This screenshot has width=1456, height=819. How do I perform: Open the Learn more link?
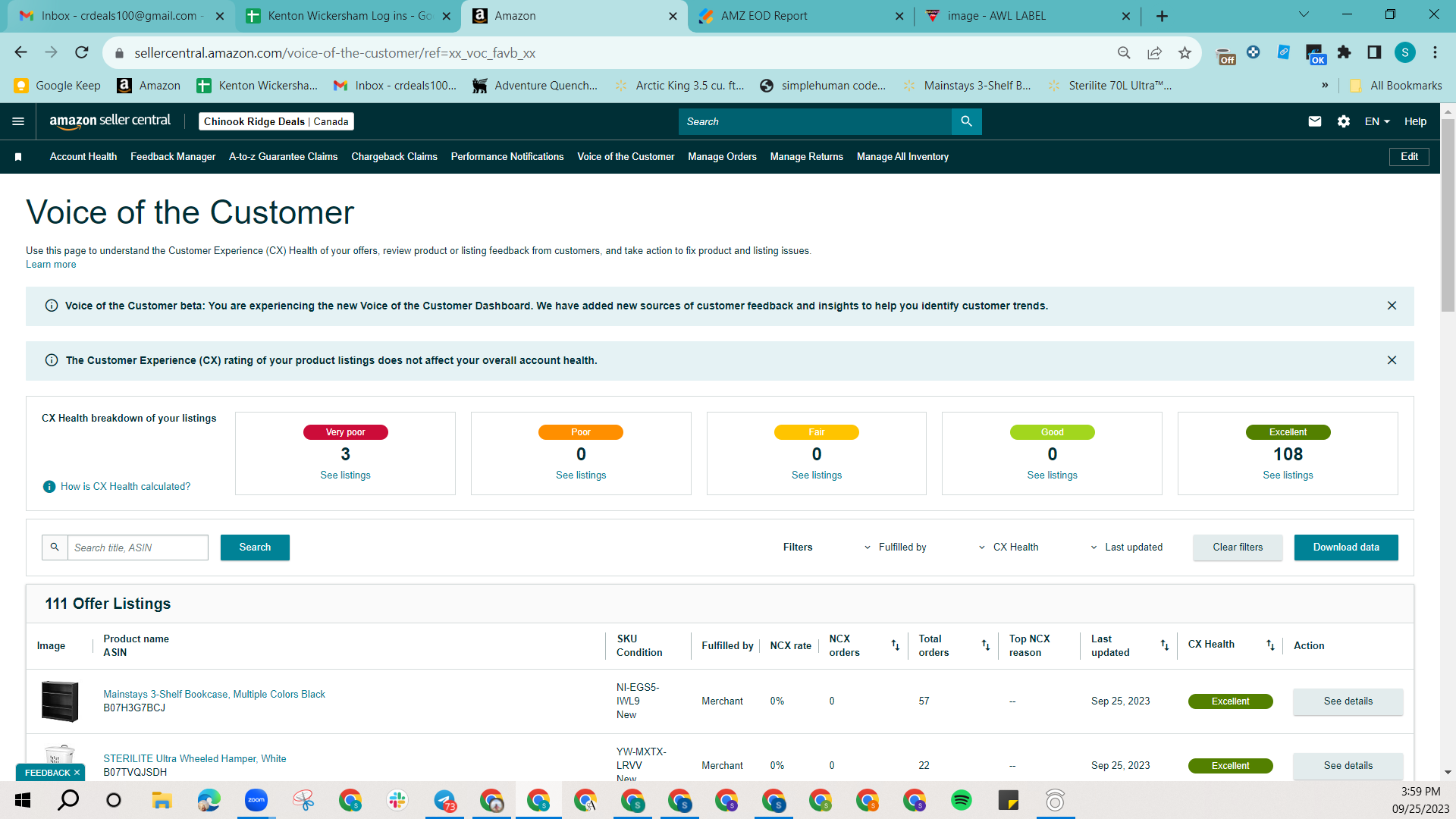[51, 265]
